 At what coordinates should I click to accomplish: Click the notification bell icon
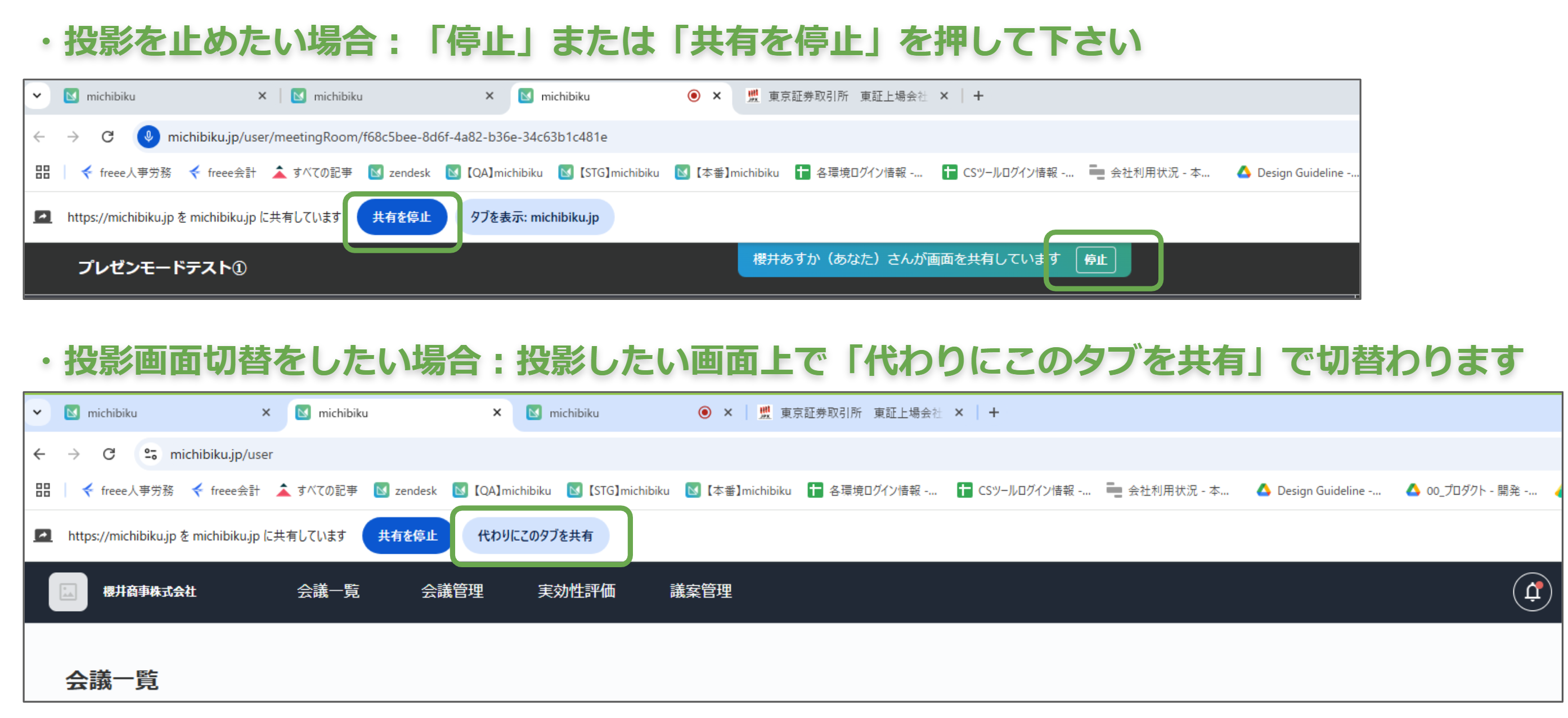(x=1531, y=591)
